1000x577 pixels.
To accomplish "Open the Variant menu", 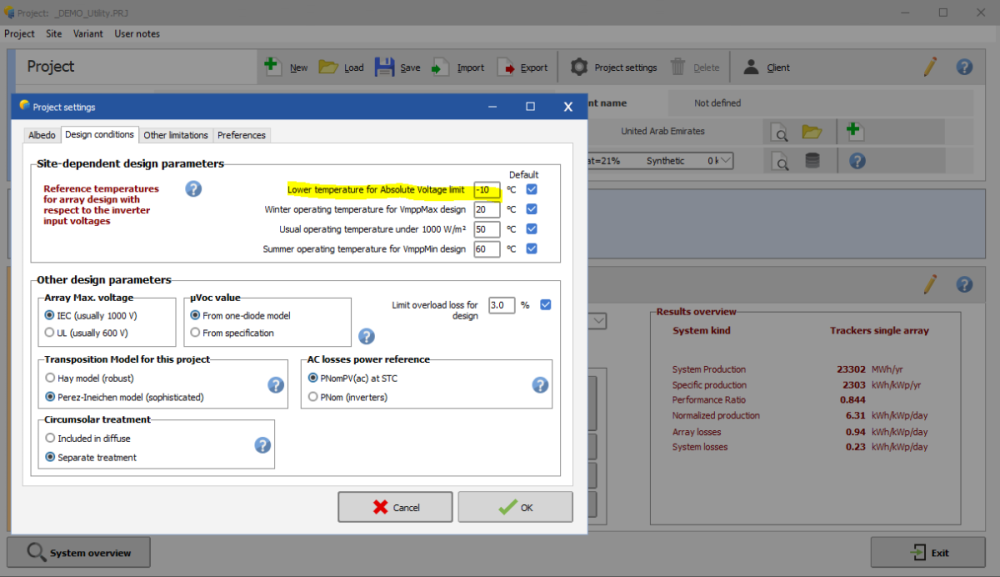I will click(88, 33).
